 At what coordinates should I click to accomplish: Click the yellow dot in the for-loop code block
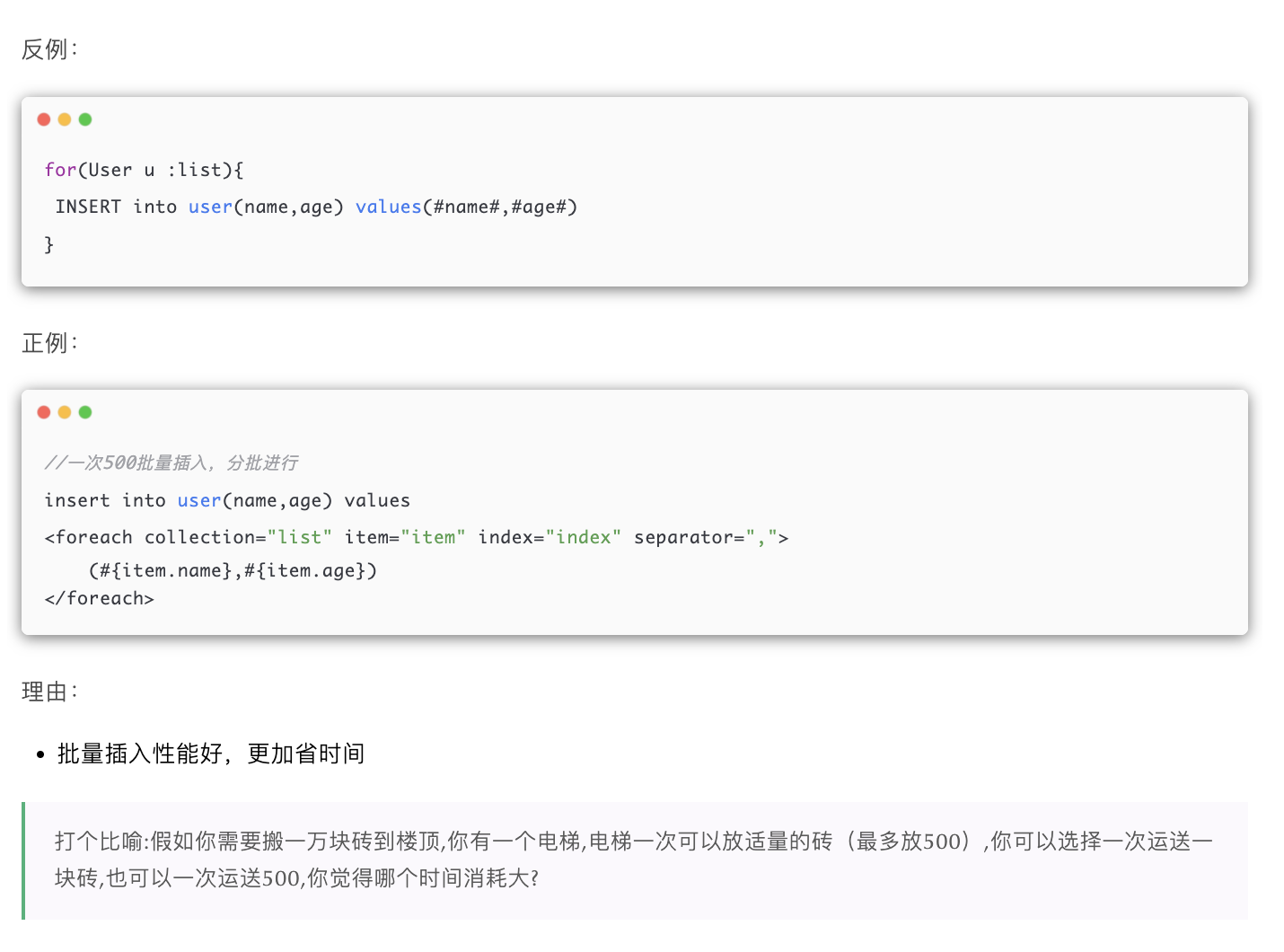click(x=65, y=119)
